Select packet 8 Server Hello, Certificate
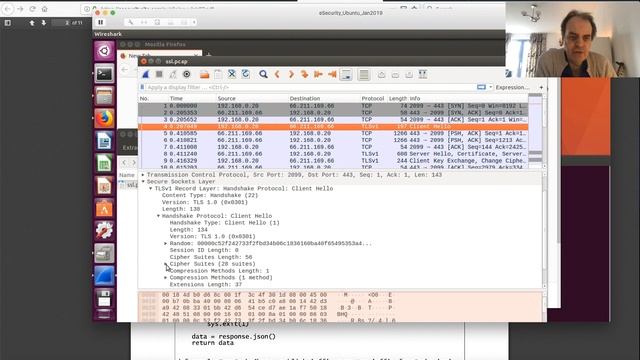 [333, 154]
